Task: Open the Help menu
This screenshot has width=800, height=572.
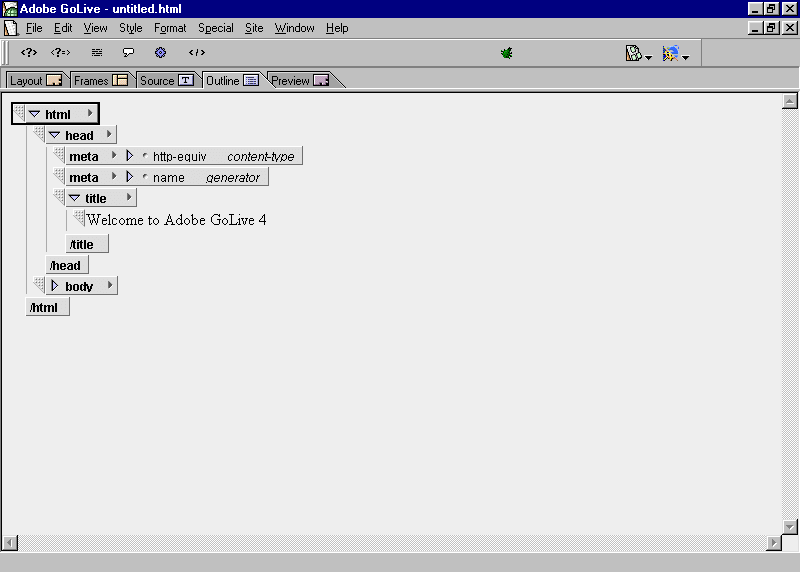Action: (x=337, y=28)
